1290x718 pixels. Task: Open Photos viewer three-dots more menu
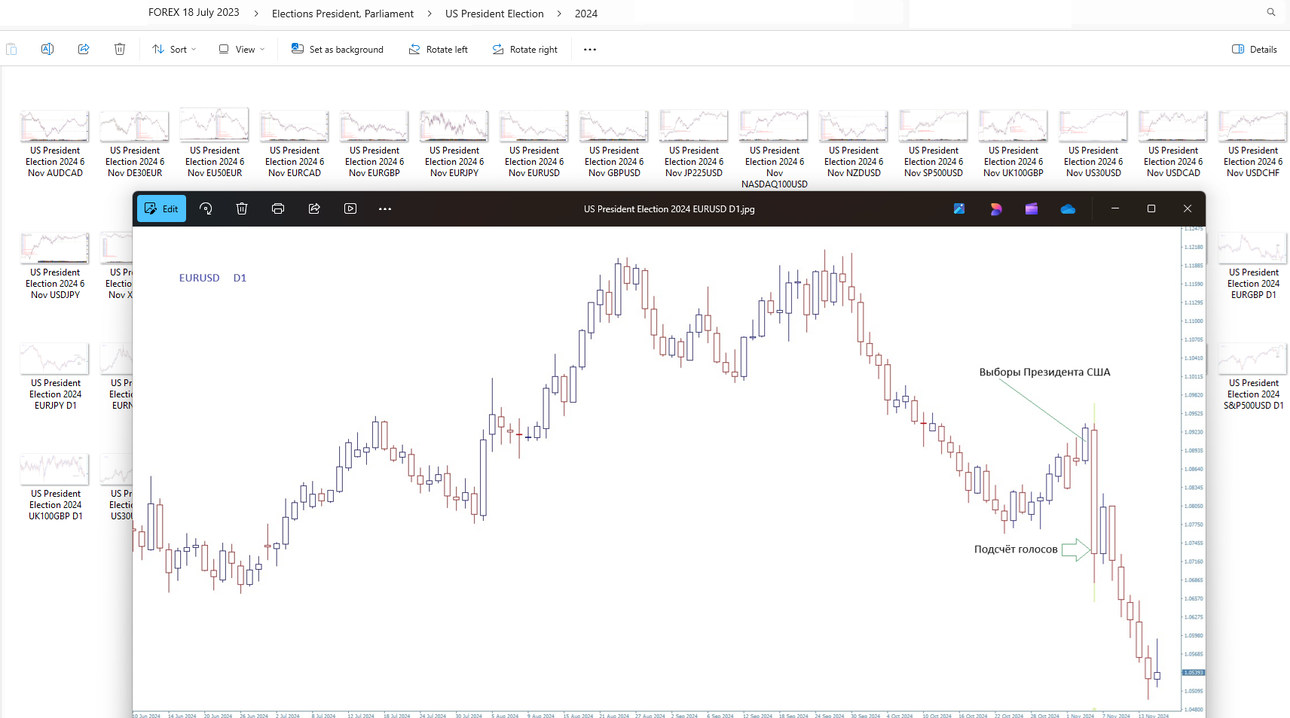coord(385,209)
